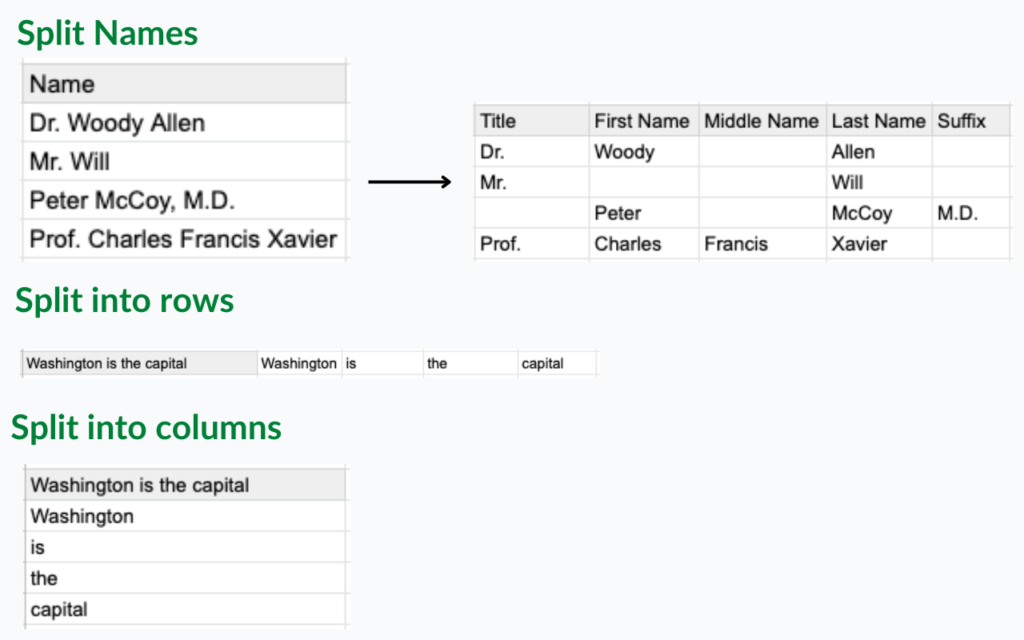This screenshot has height=640, width=1024.
Task: Select the Prof. Charles Francis Xavier cell
Action: click(184, 239)
